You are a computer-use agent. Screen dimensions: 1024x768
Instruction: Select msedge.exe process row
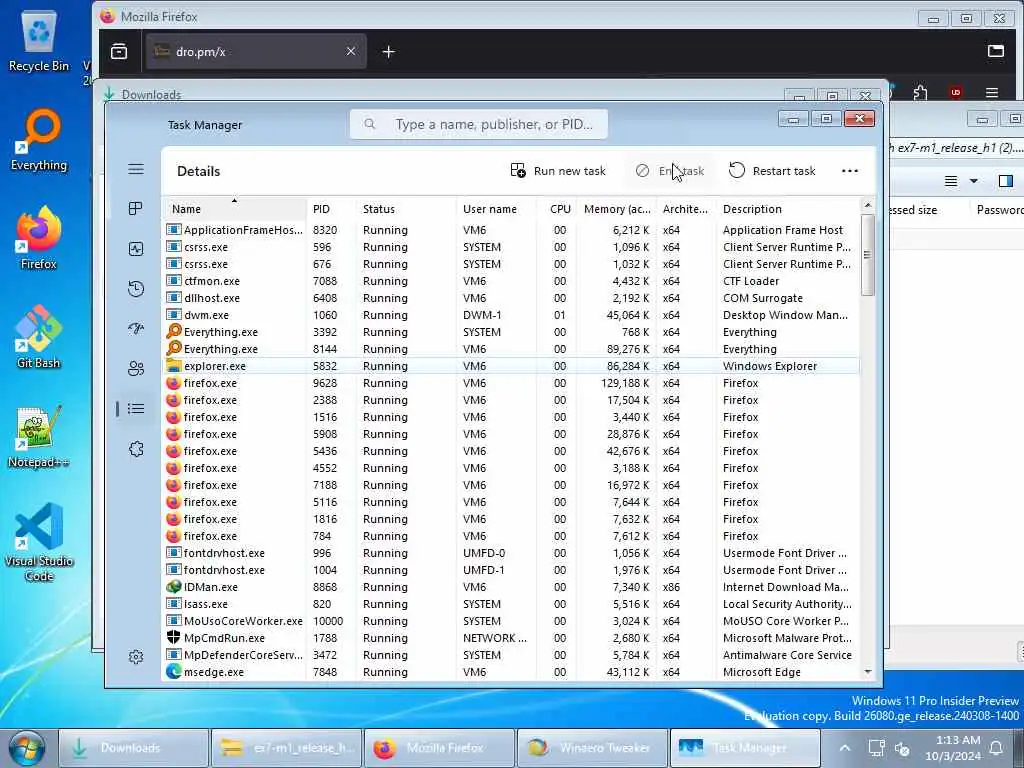point(511,672)
